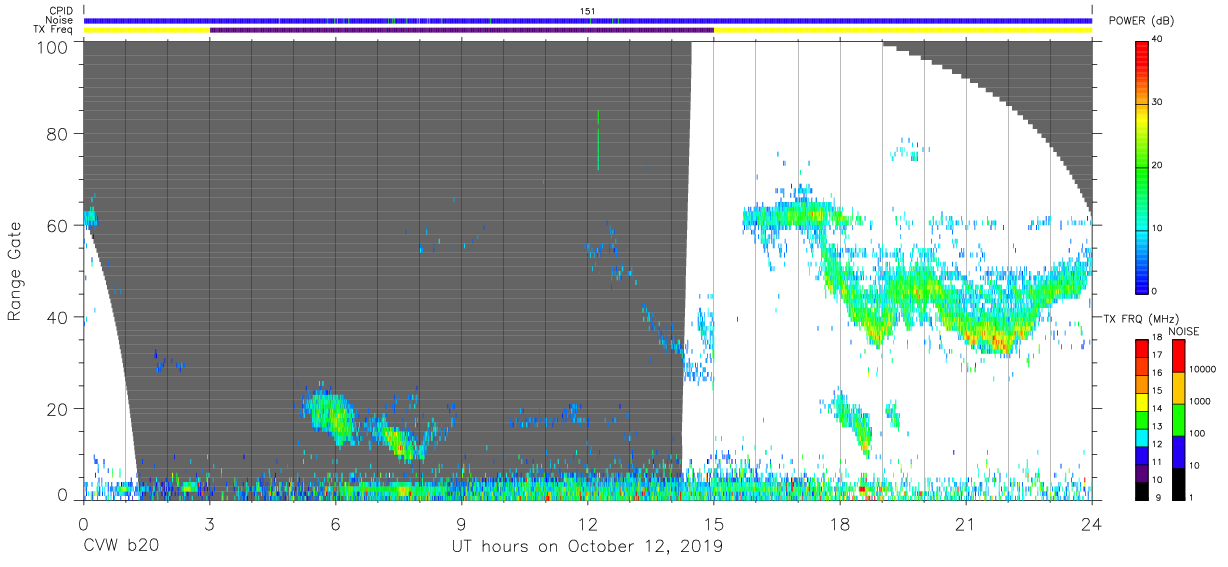Click the CPID value 151
The width and height of the screenshot is (1228, 567).
coord(588,11)
